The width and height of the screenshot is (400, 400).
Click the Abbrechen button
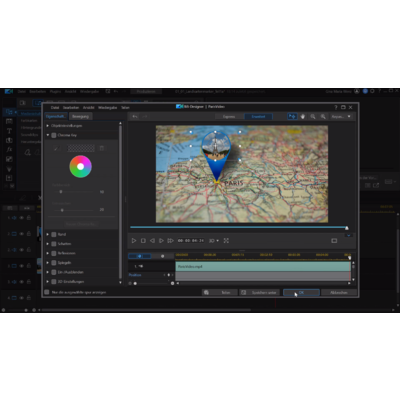click(x=339, y=292)
